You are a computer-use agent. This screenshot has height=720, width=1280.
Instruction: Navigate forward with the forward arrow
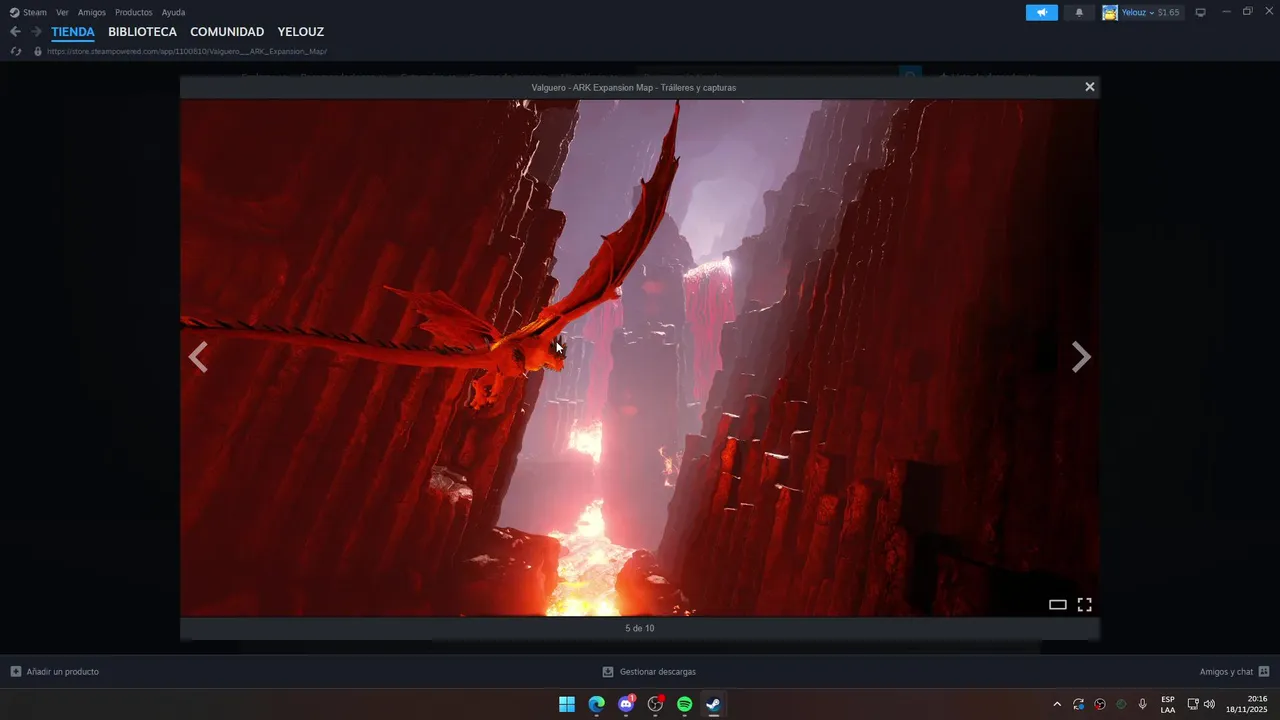point(36,32)
